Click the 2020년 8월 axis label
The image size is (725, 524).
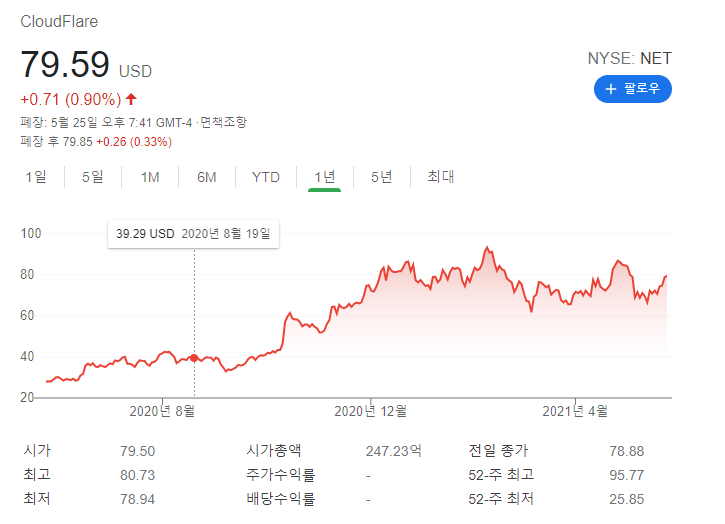coord(162,411)
